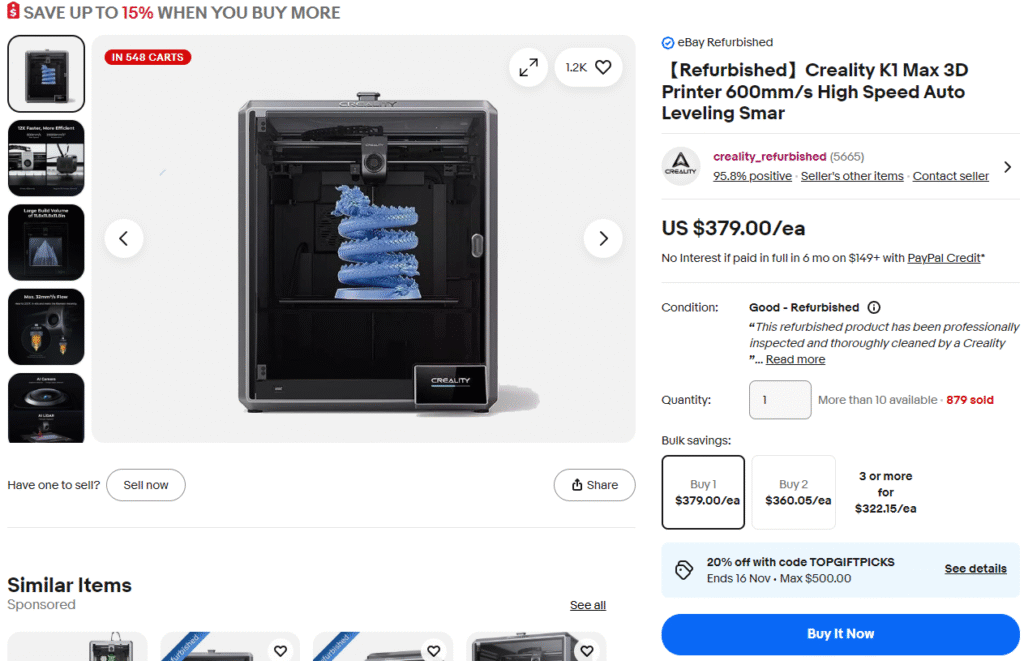Image resolution: width=1024 pixels, height=661 pixels.
Task: Click the Quantity input field
Action: 780,400
